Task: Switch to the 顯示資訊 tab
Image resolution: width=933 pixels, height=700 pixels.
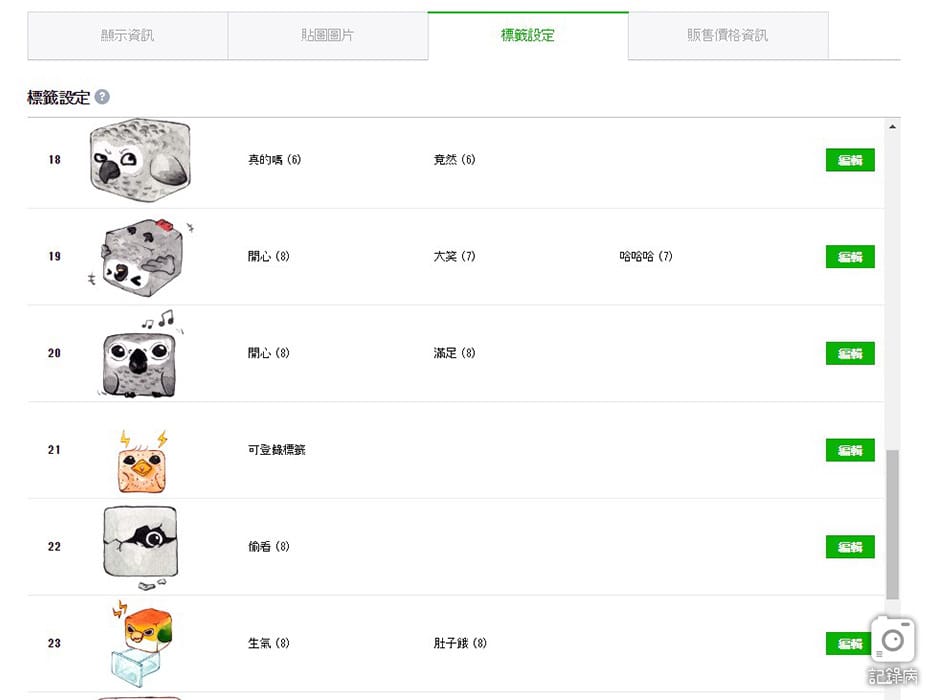Action: [x=127, y=36]
